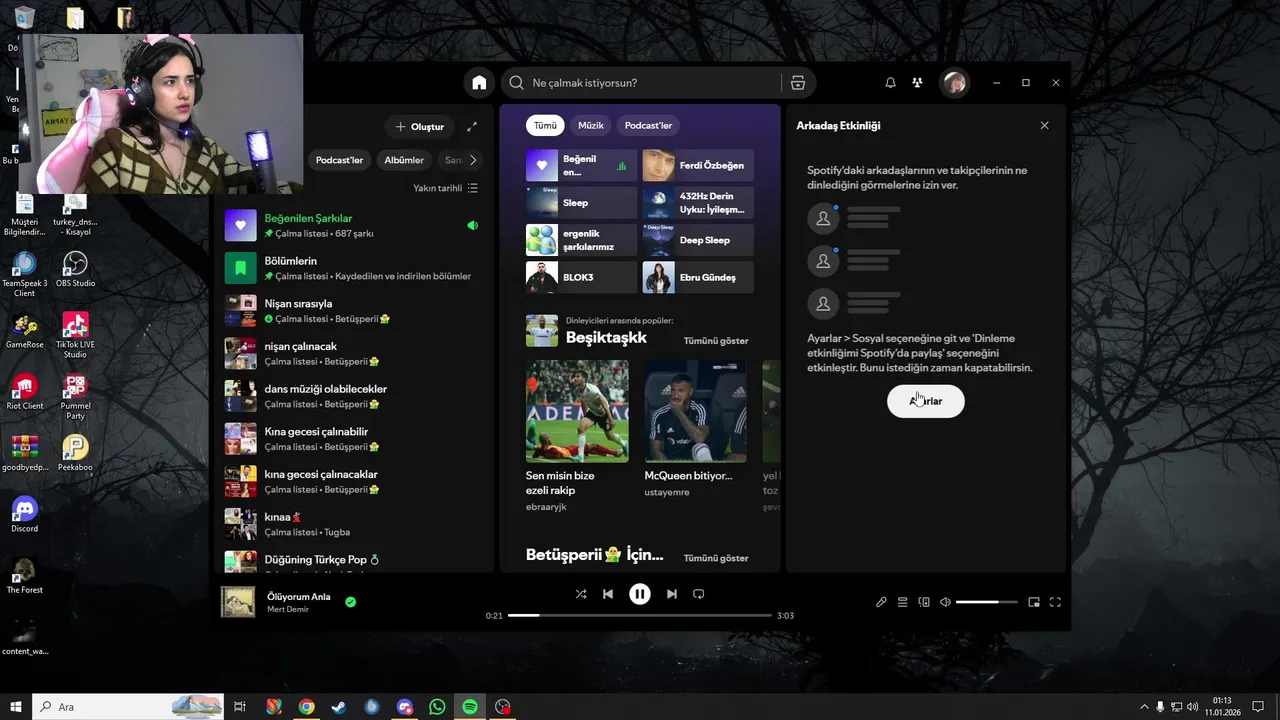Open Bölümlerin saved episodes
This screenshot has height=720, width=1280.
click(352, 268)
